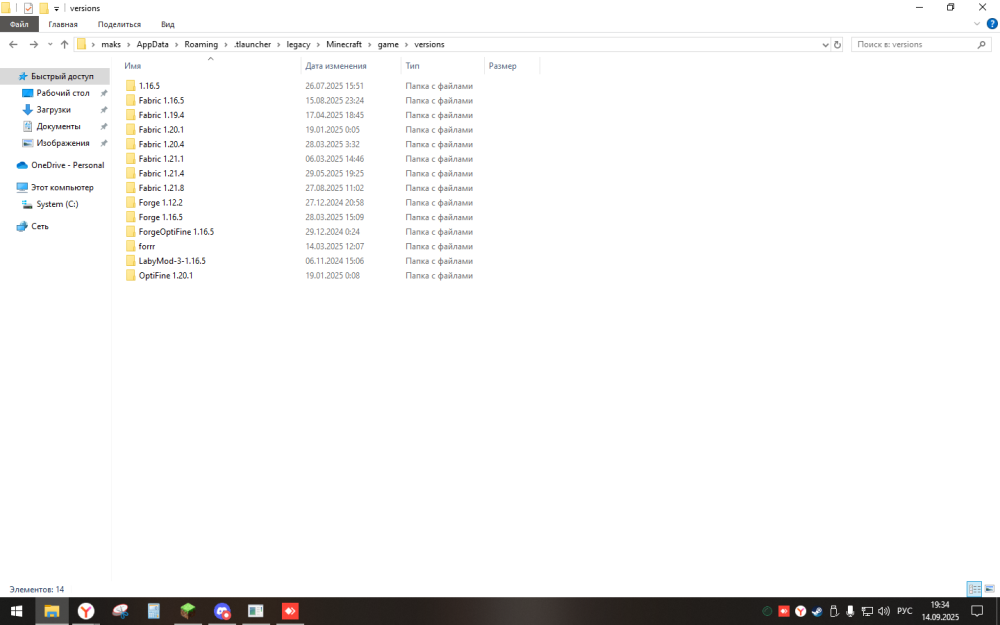Select the Fabric 1.16.5 folder

(x=161, y=100)
